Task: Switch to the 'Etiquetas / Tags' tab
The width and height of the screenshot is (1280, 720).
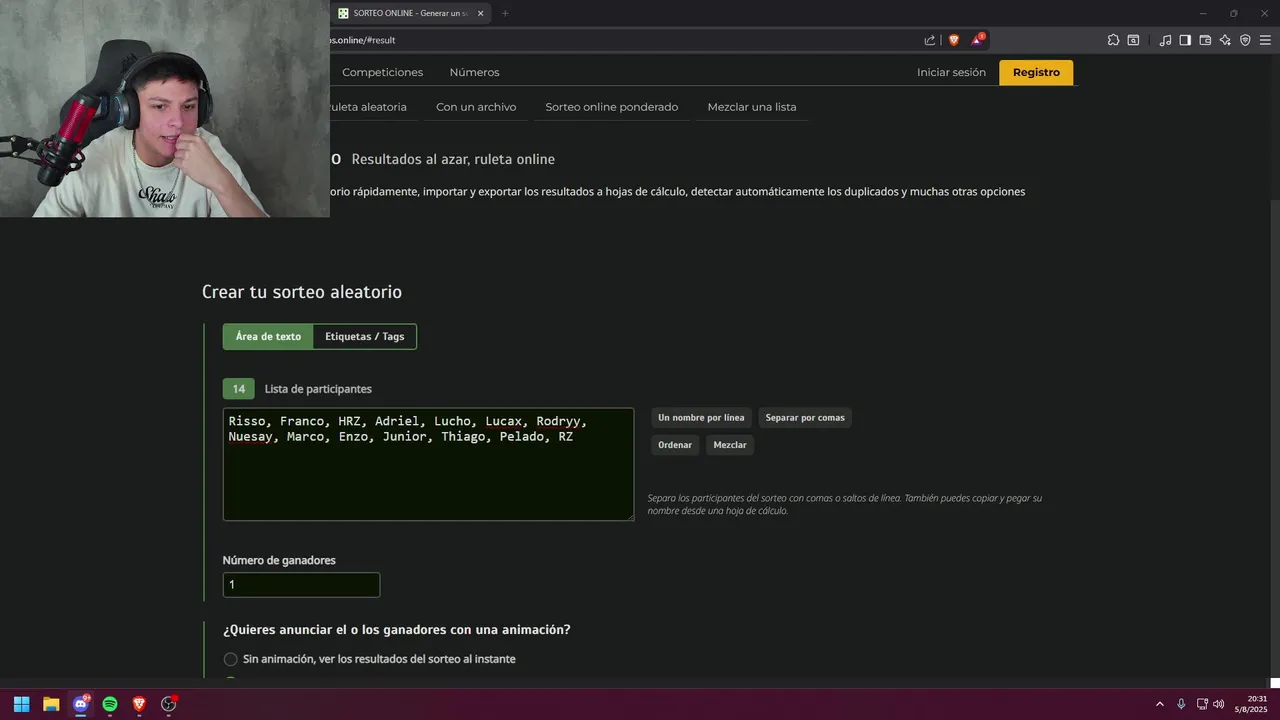Action: [x=365, y=336]
